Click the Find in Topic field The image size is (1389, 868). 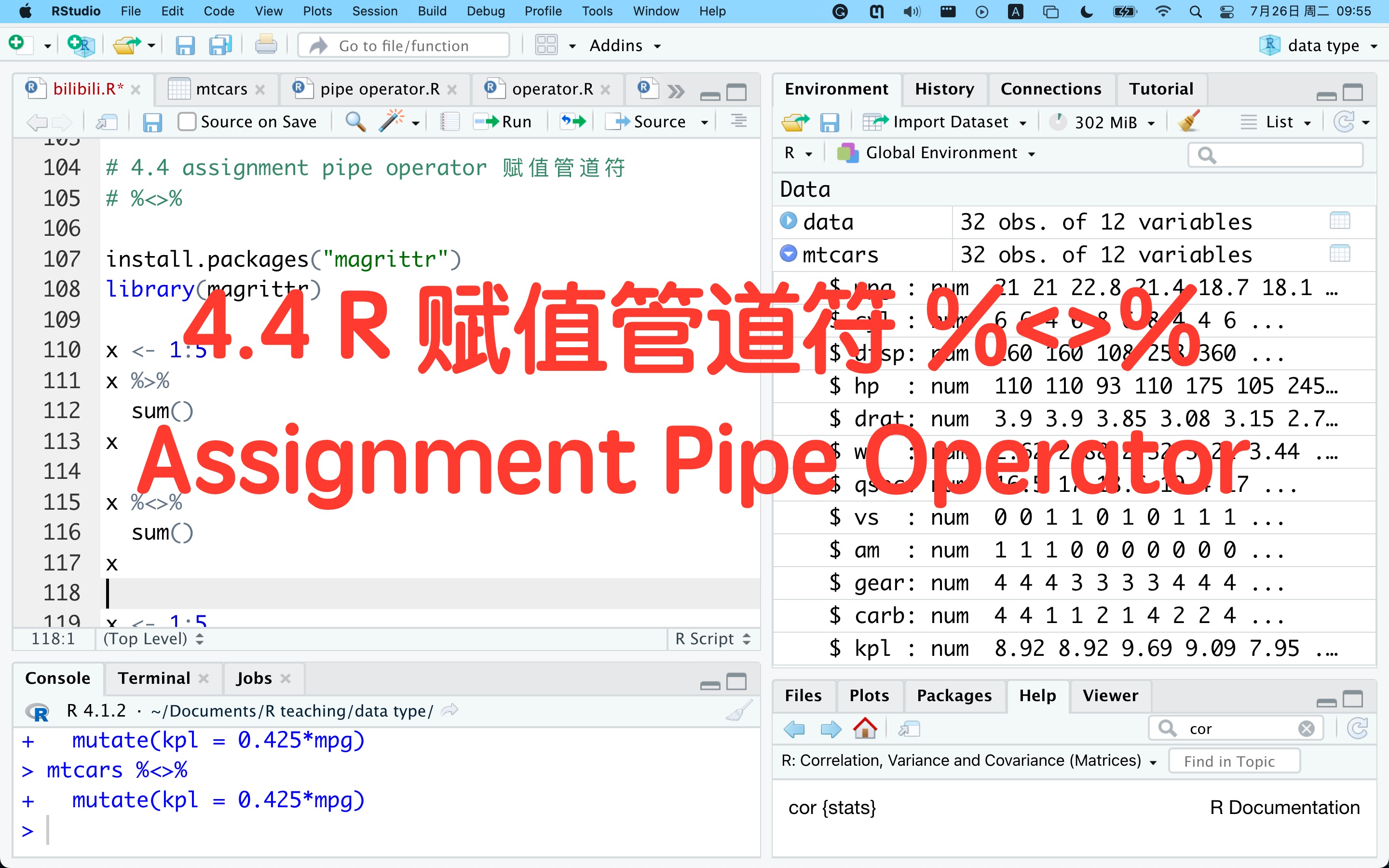1234,761
